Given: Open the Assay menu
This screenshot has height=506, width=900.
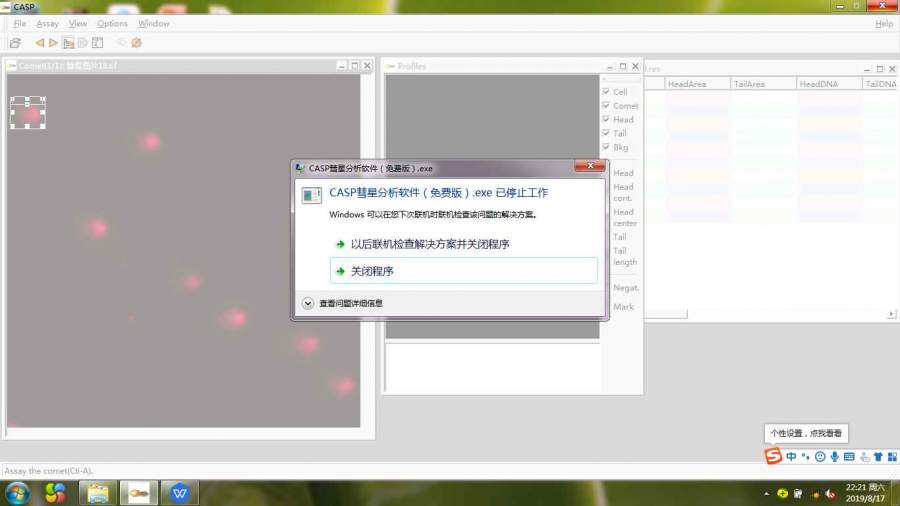Looking at the screenshot, I should (x=47, y=24).
